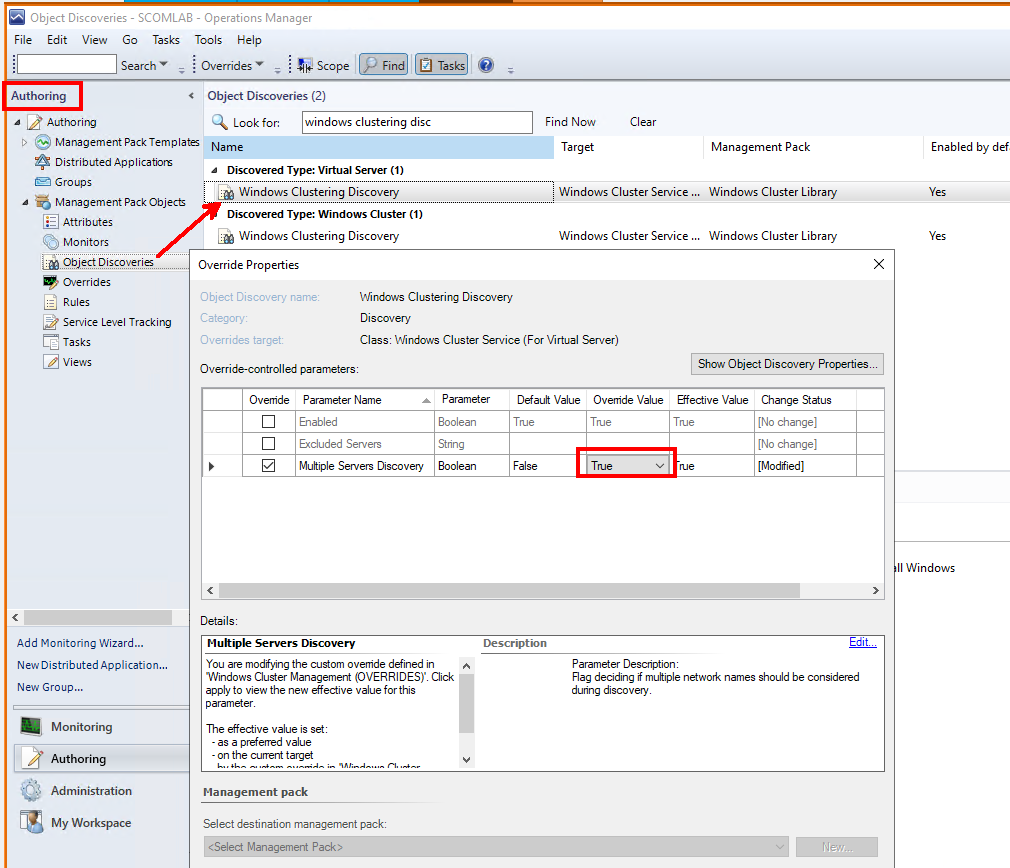The image size is (1010, 868).
Task: Select the Distributed Applications tree icon
Action: point(43,162)
